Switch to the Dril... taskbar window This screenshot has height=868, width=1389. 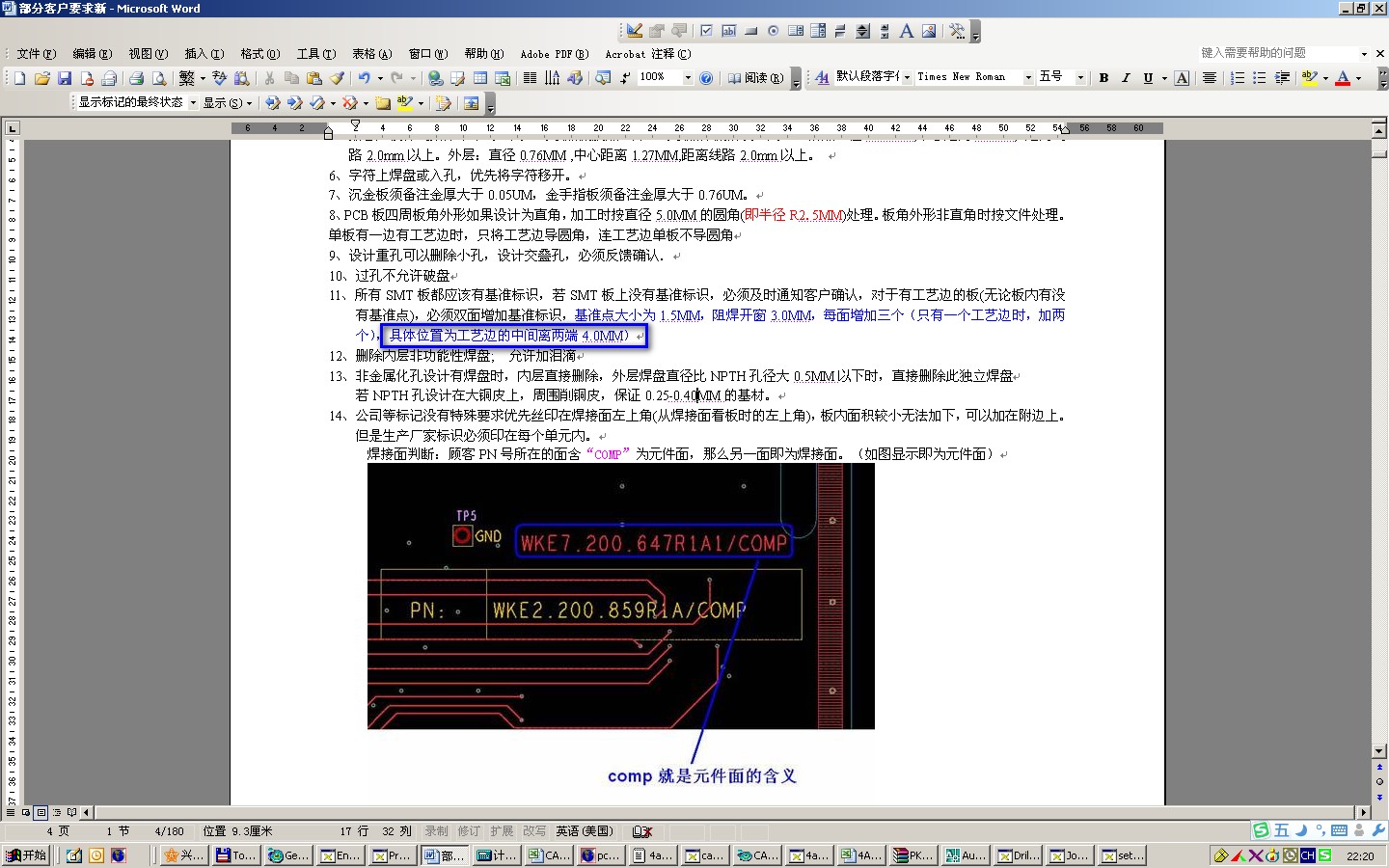tap(1018, 855)
